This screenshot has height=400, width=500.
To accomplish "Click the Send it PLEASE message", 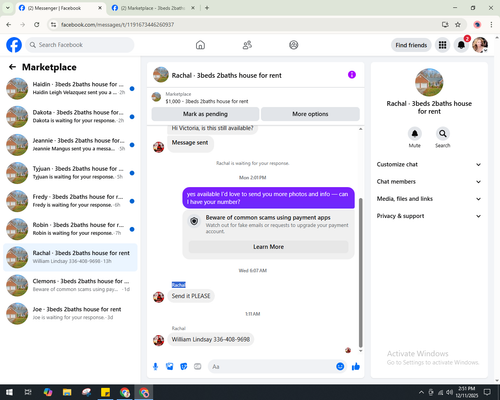I will click(191, 296).
